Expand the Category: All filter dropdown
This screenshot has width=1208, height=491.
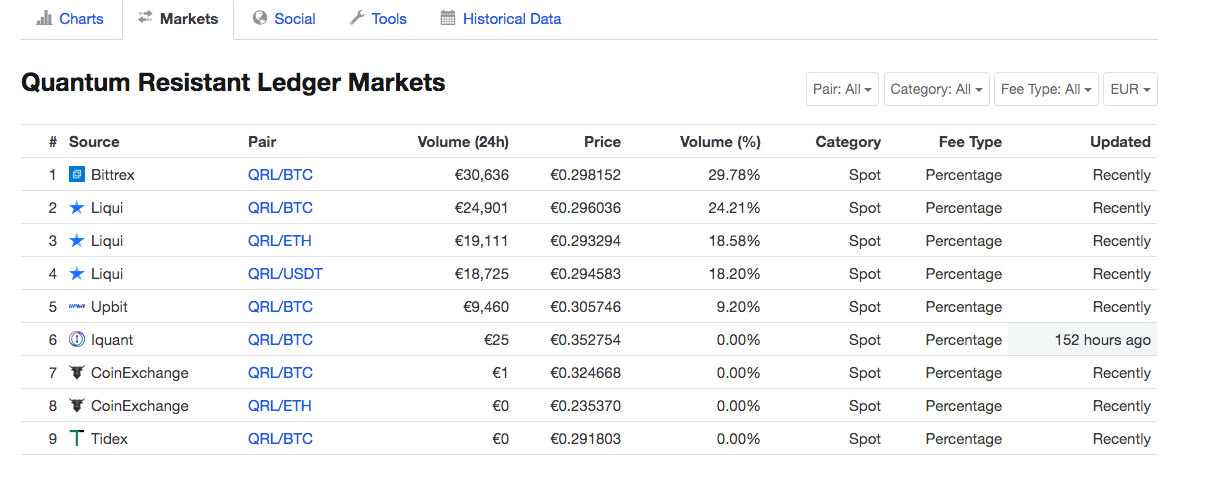click(936, 89)
